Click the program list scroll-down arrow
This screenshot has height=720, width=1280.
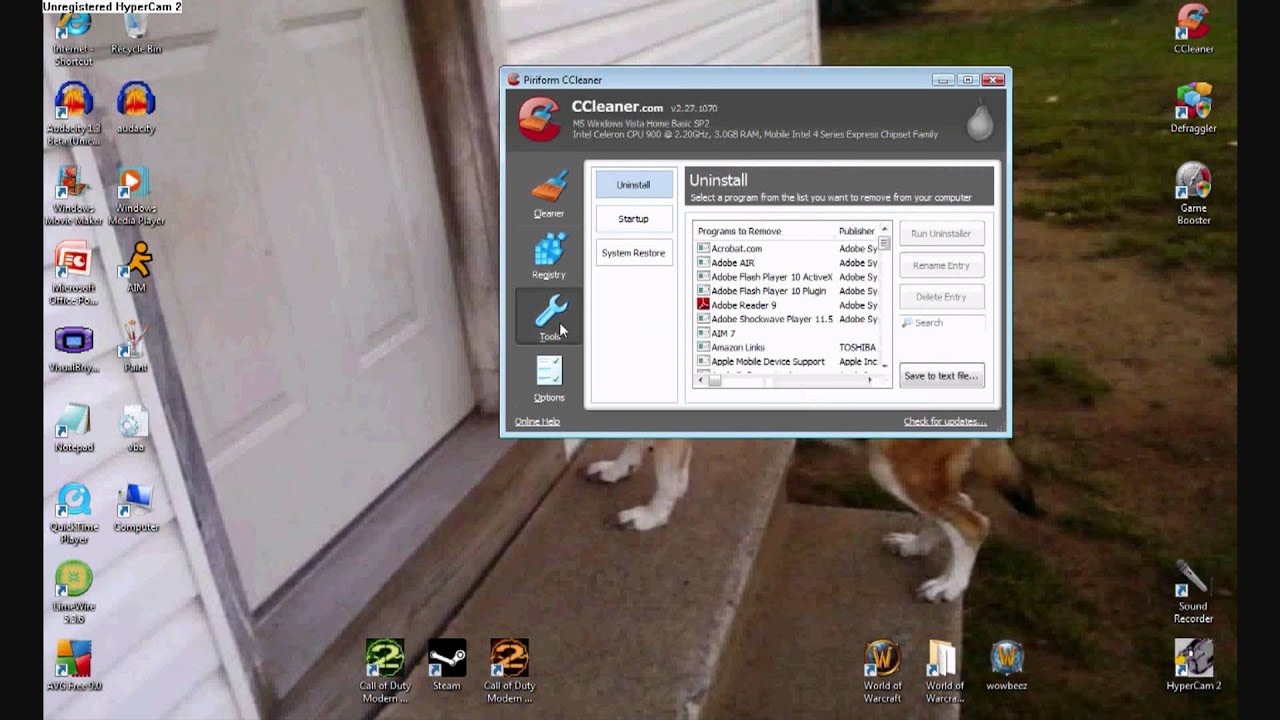click(884, 368)
